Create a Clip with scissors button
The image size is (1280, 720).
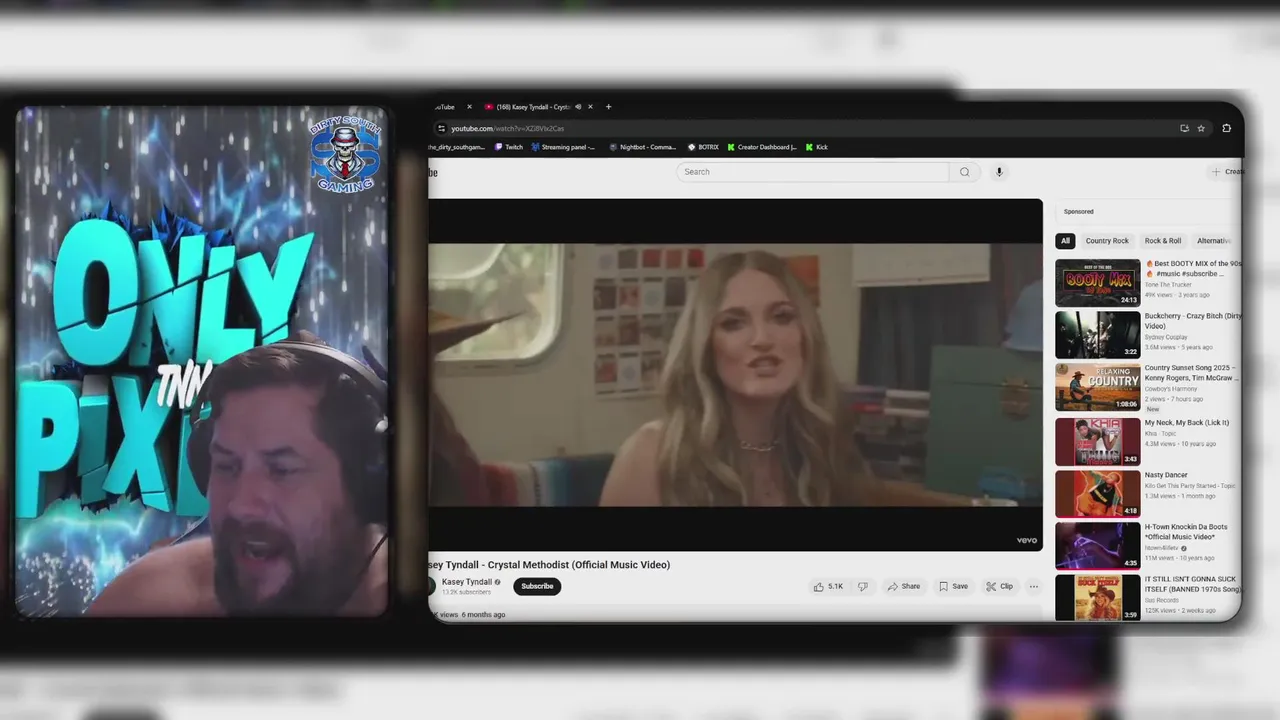click(999, 587)
